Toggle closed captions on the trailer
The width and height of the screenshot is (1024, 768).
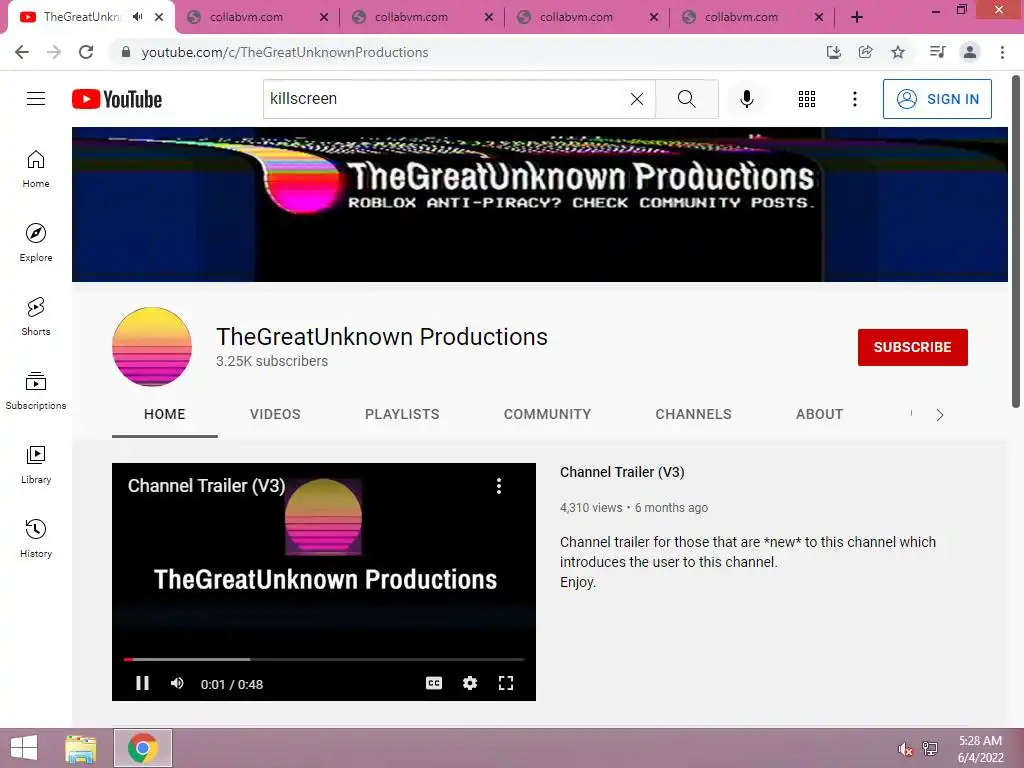coord(434,683)
